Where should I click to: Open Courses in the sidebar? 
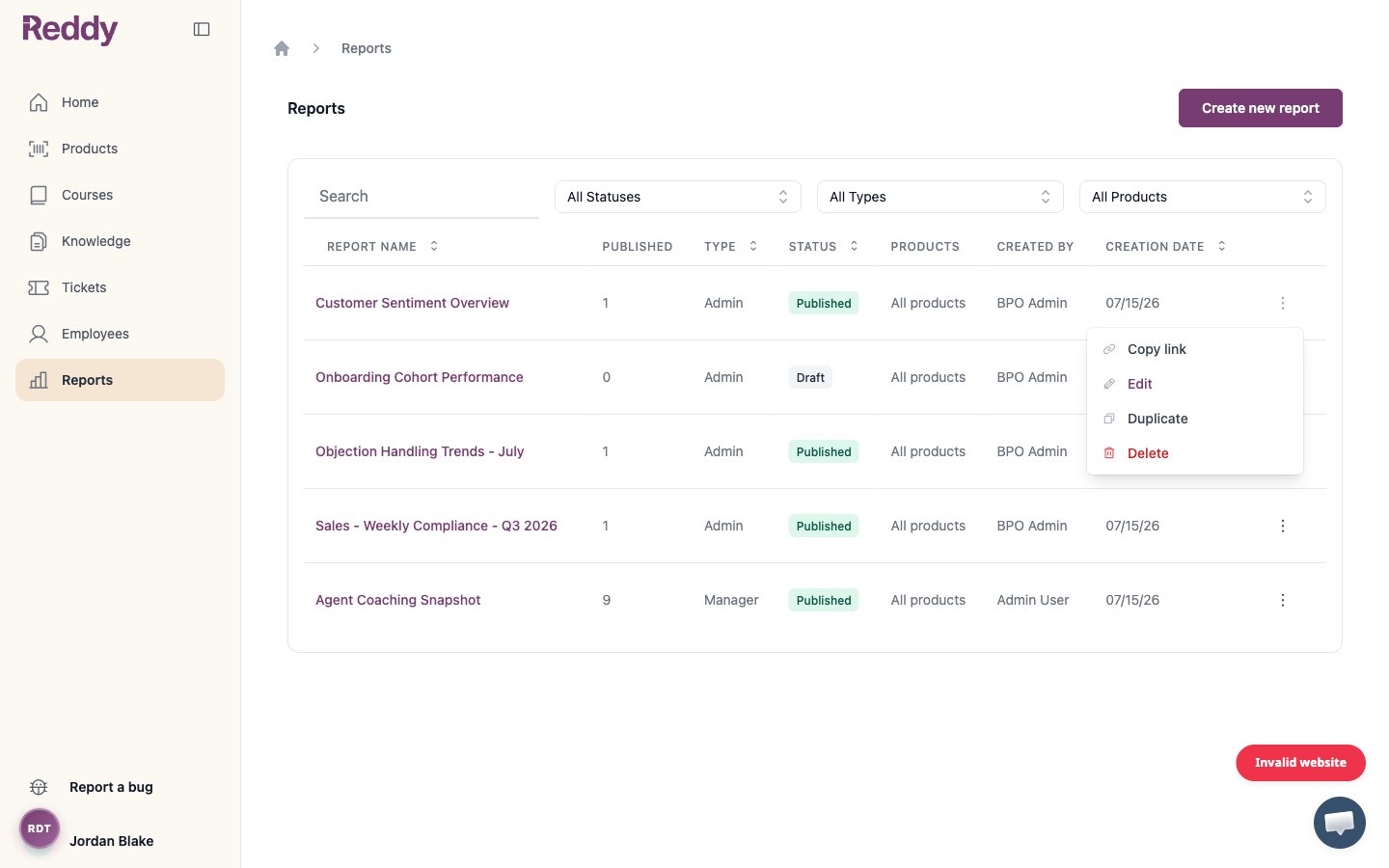[120, 195]
